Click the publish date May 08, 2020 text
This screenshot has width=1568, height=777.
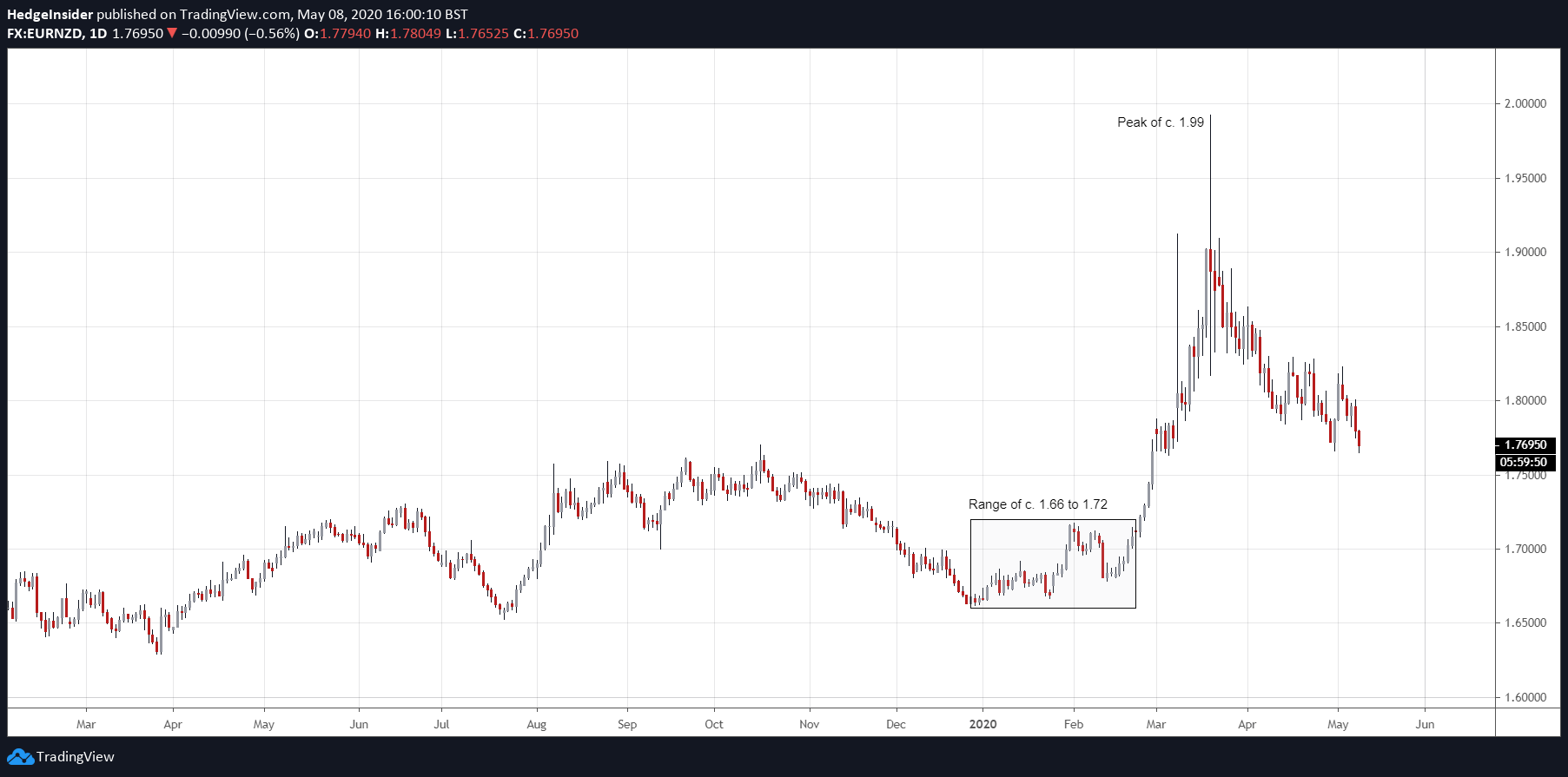(x=337, y=15)
